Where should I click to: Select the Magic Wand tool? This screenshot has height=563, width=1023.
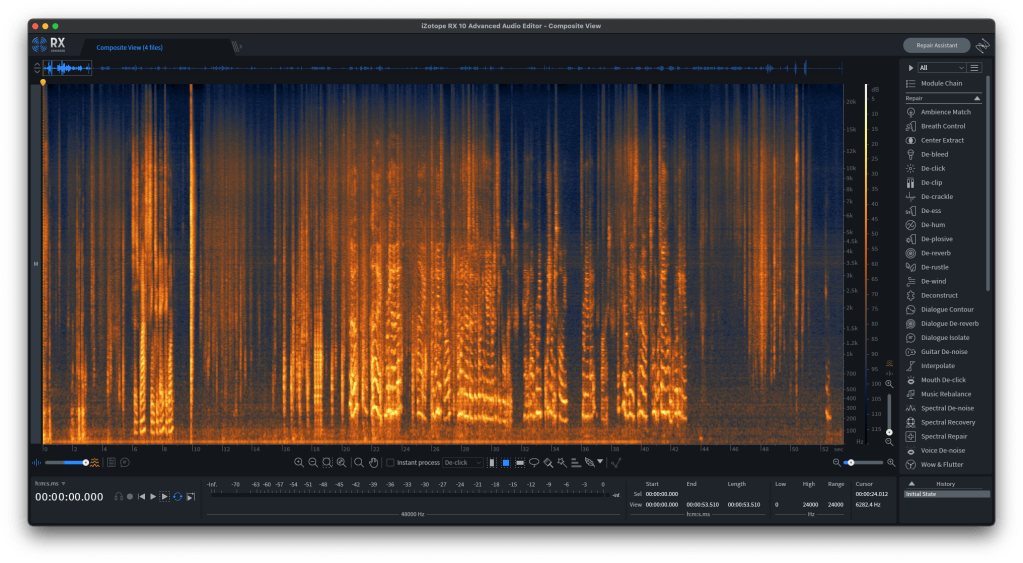(562, 462)
